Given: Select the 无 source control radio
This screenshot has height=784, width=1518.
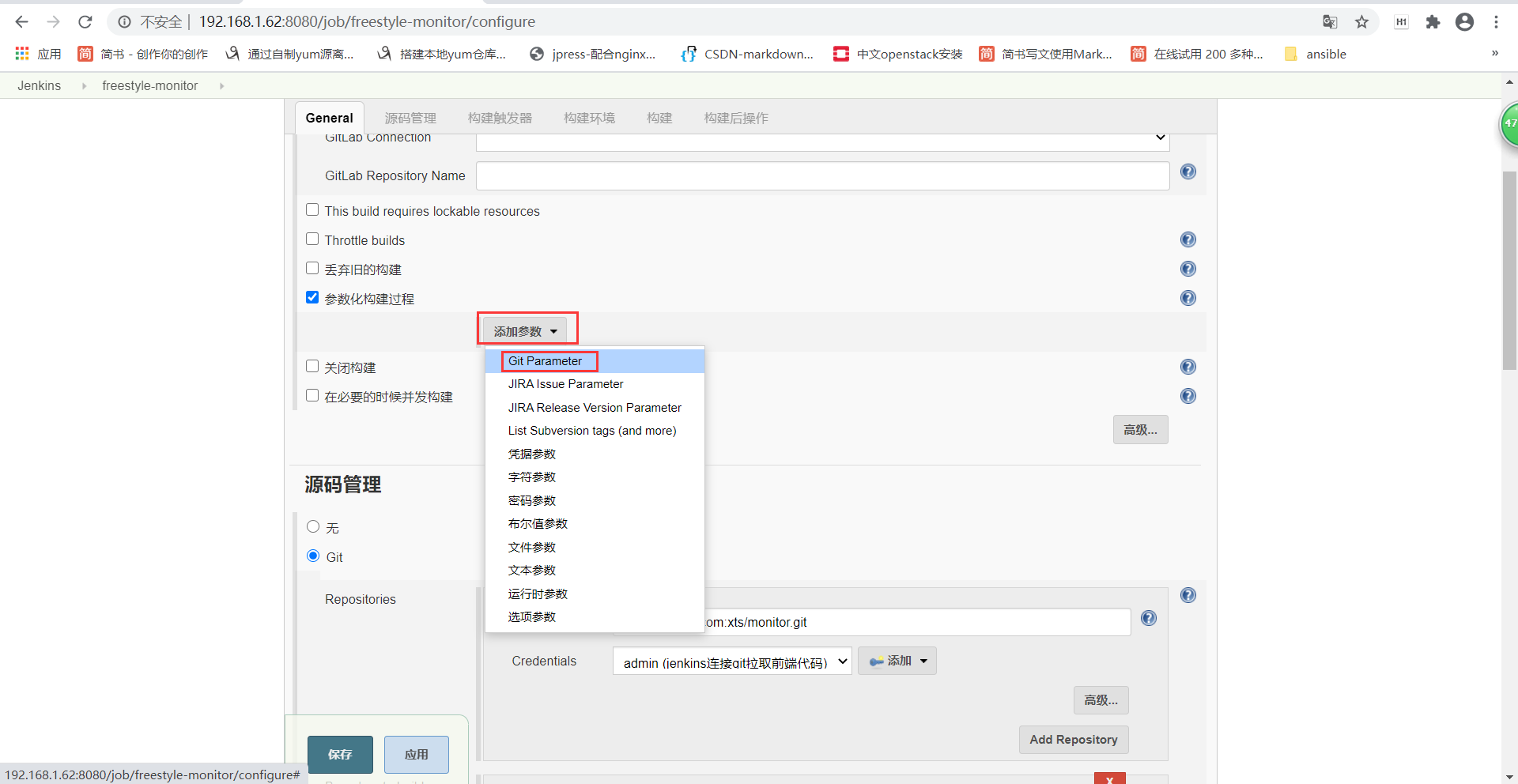Looking at the screenshot, I should pyautogui.click(x=313, y=526).
